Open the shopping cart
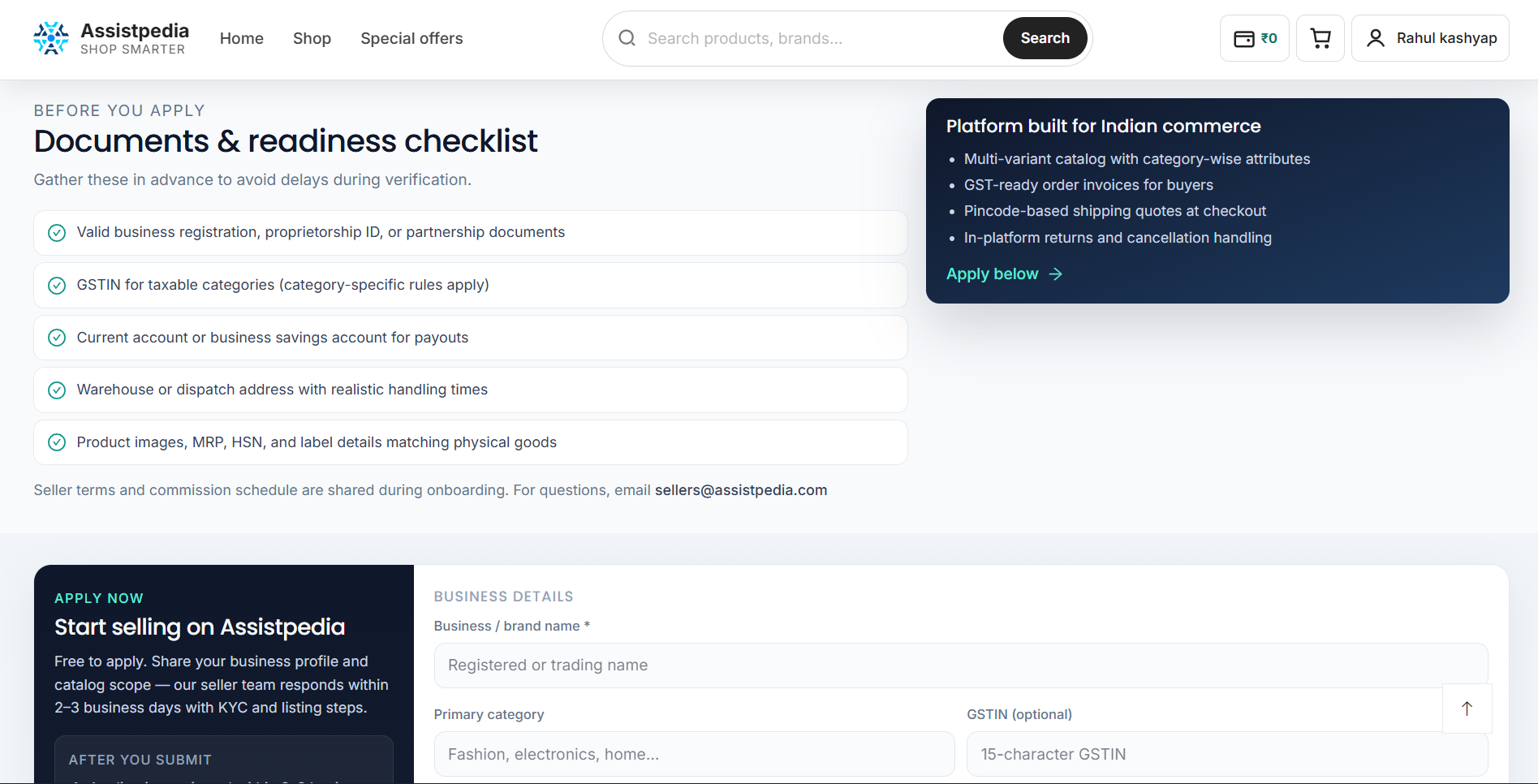 1320,38
